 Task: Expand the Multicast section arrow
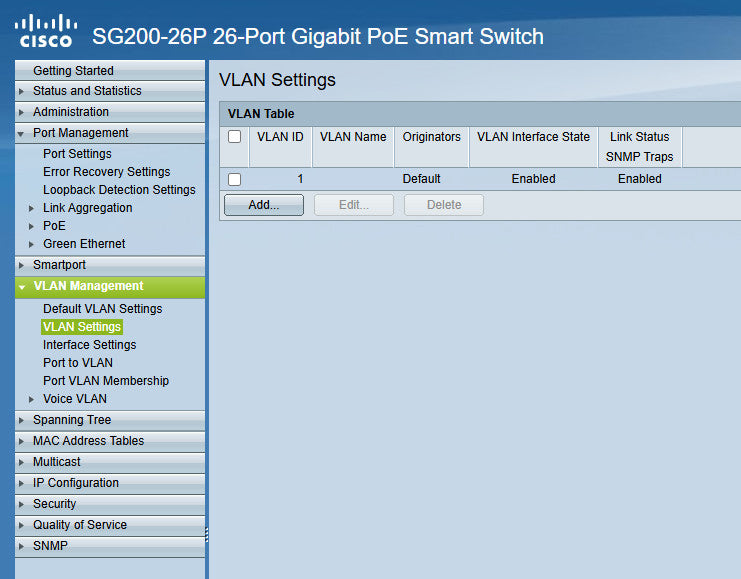coord(21,462)
